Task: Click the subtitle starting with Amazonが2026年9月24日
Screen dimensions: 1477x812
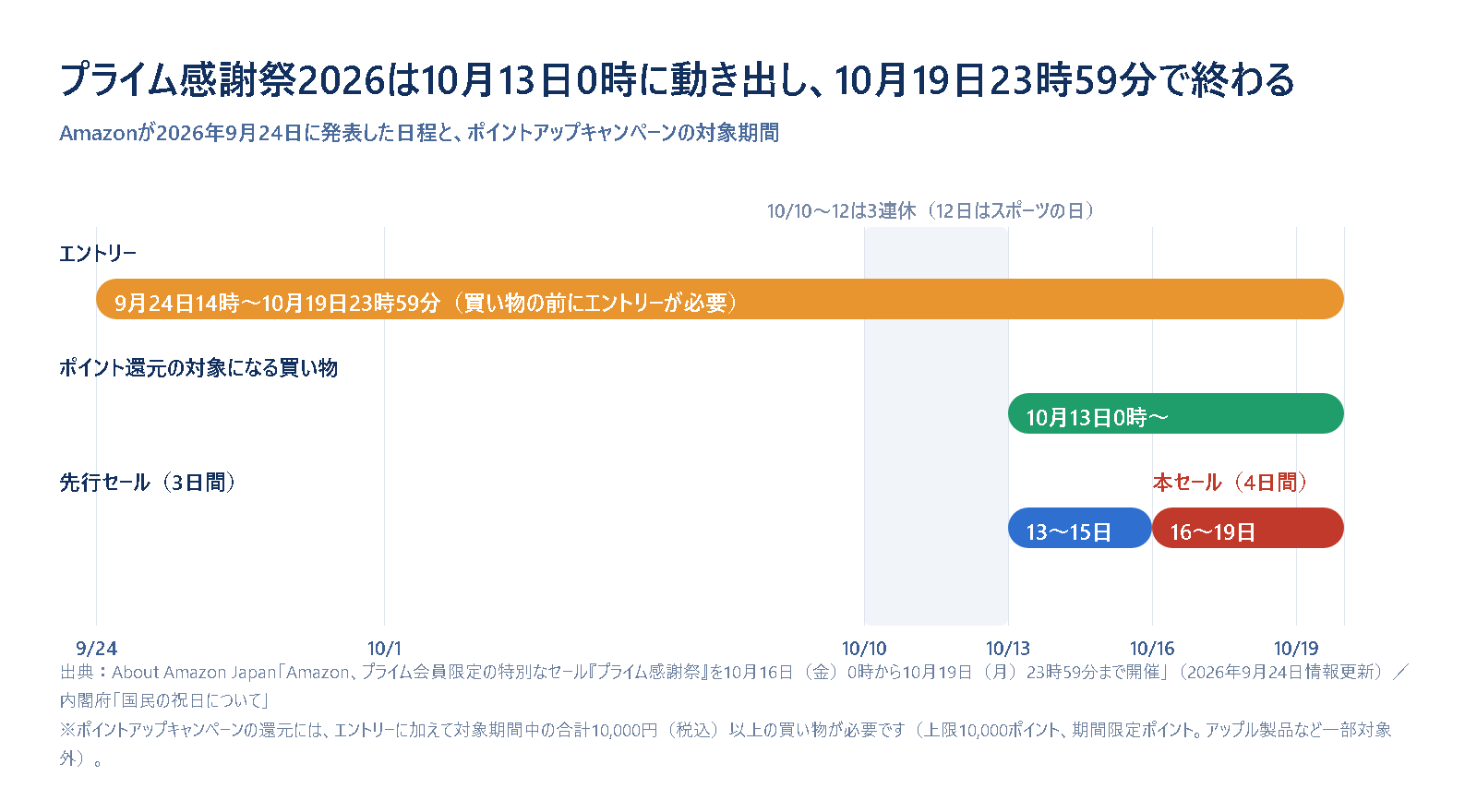Action: pos(419,133)
